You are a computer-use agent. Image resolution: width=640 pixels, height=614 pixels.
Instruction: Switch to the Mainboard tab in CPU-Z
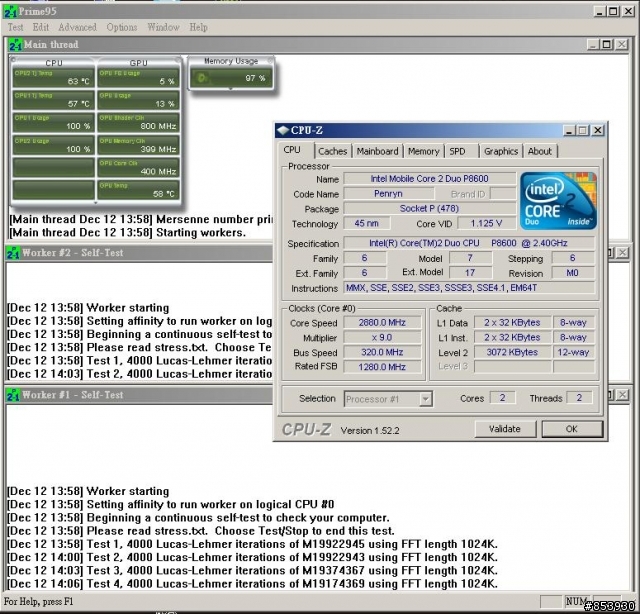(377, 151)
